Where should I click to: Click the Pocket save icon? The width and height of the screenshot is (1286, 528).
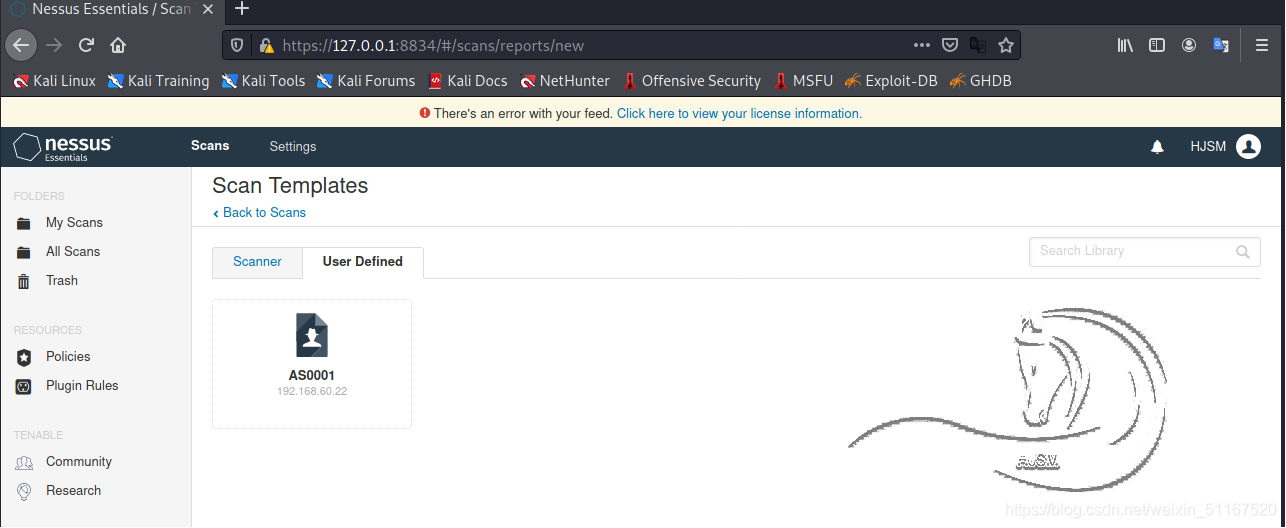tap(951, 45)
